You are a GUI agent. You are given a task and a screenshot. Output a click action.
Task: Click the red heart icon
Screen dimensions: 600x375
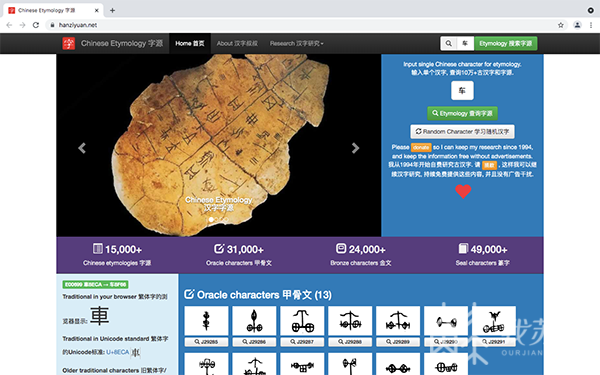(x=463, y=191)
